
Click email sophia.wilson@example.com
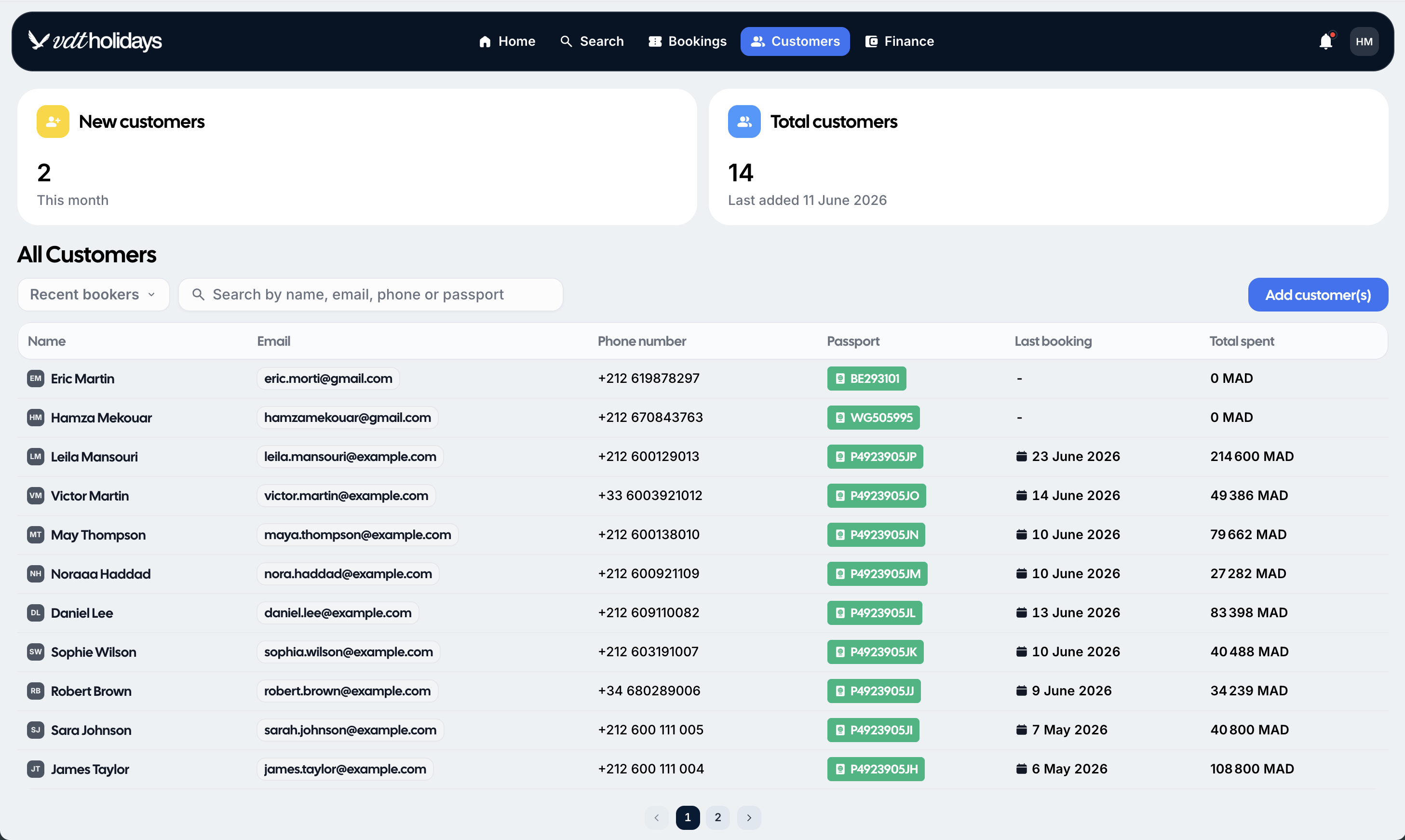click(x=349, y=651)
